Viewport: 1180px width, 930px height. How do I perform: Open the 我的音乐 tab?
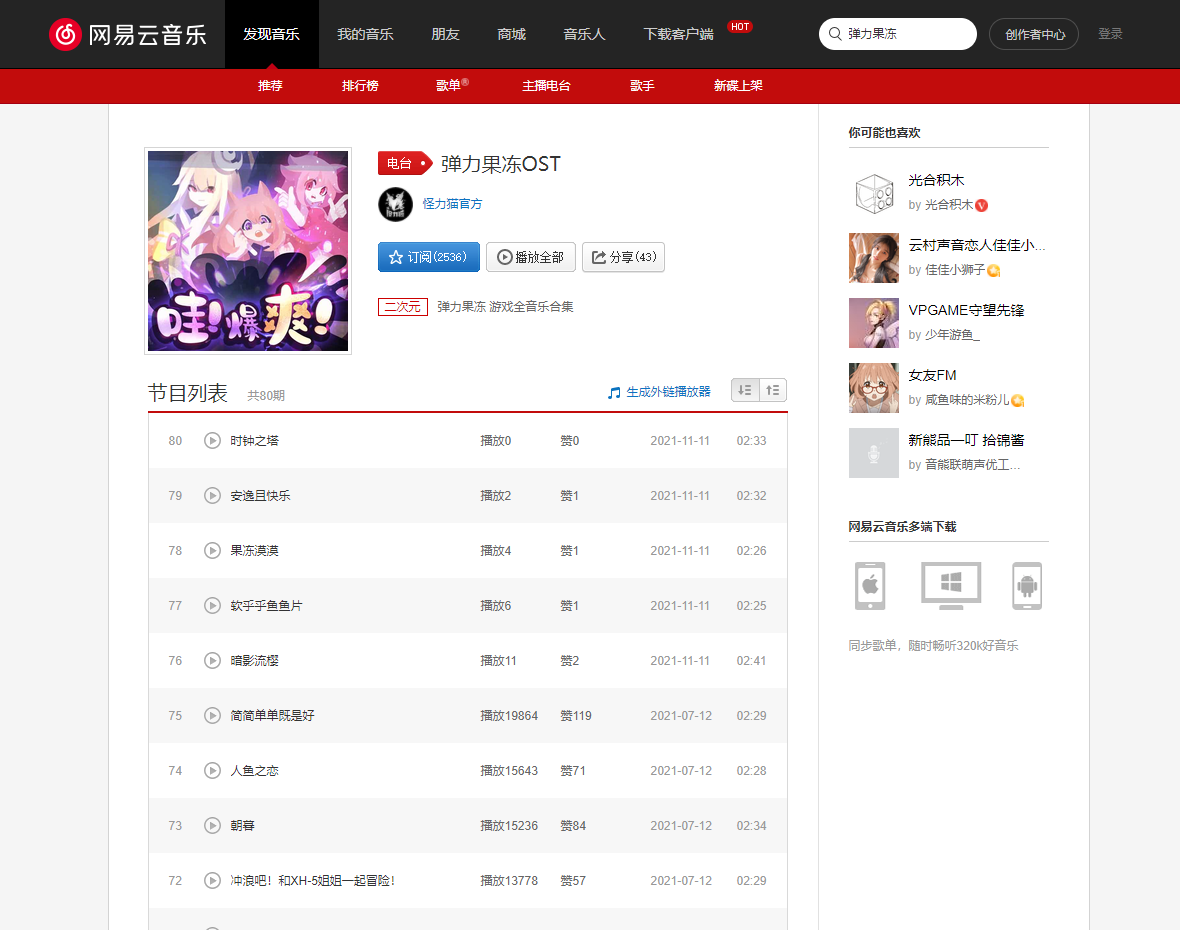coord(365,34)
